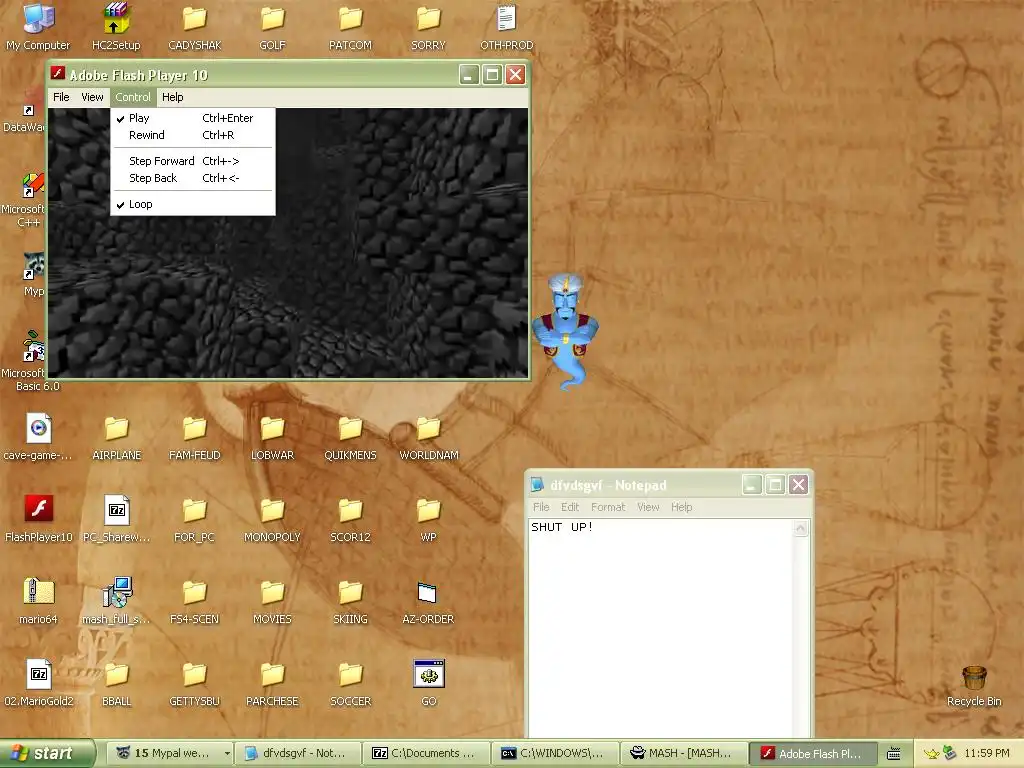Choose Step Forward in Control menu

(193, 161)
